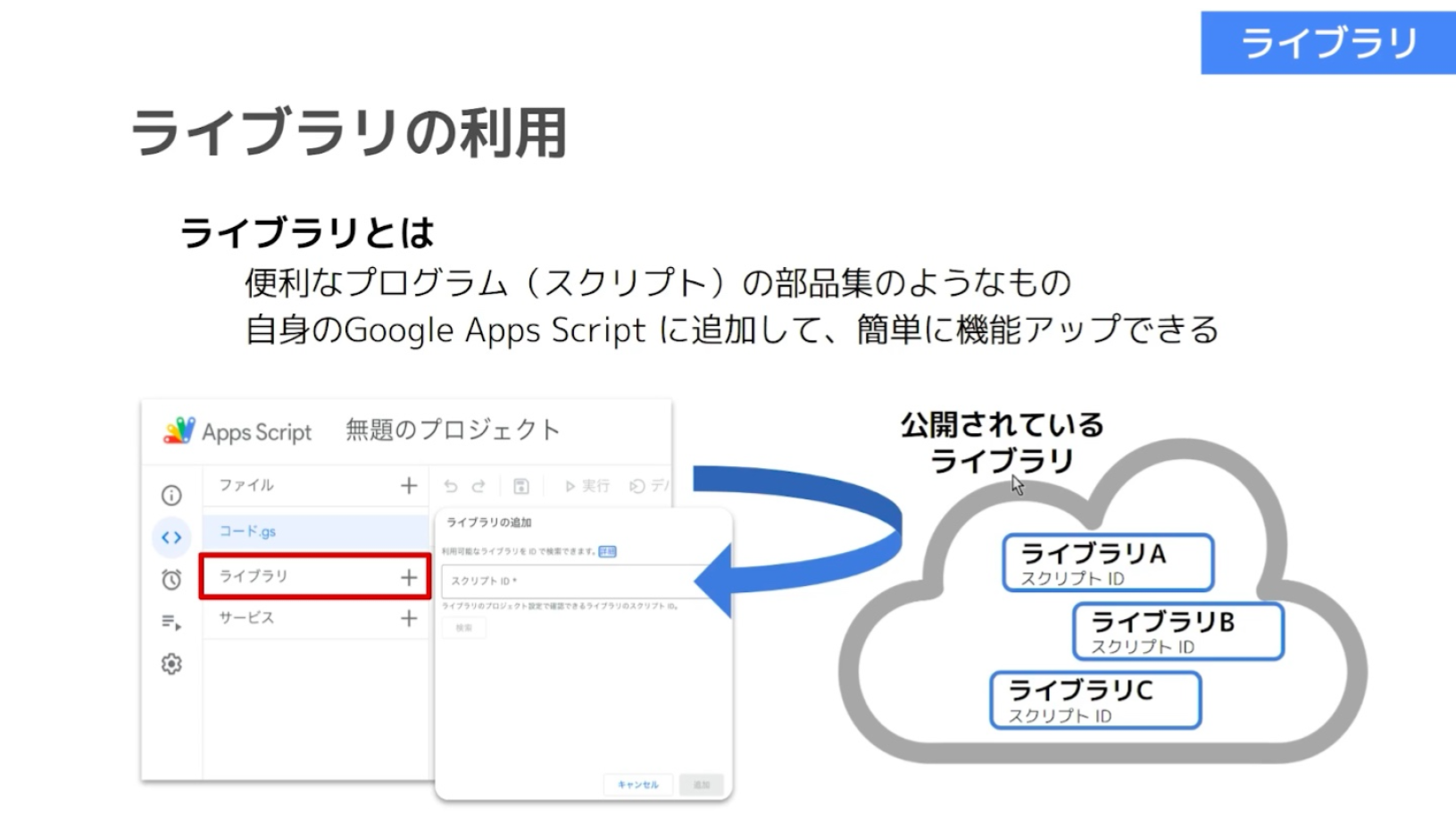Run the script with 実行 button

(587, 486)
